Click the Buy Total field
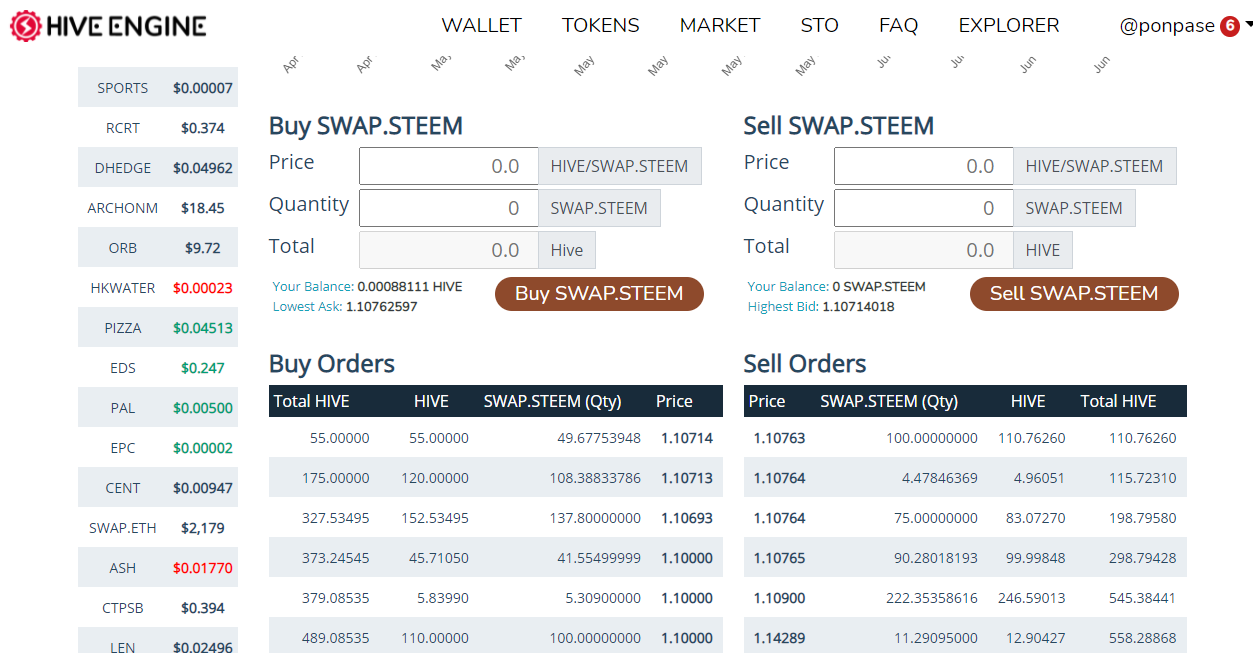The image size is (1253, 653). point(449,250)
